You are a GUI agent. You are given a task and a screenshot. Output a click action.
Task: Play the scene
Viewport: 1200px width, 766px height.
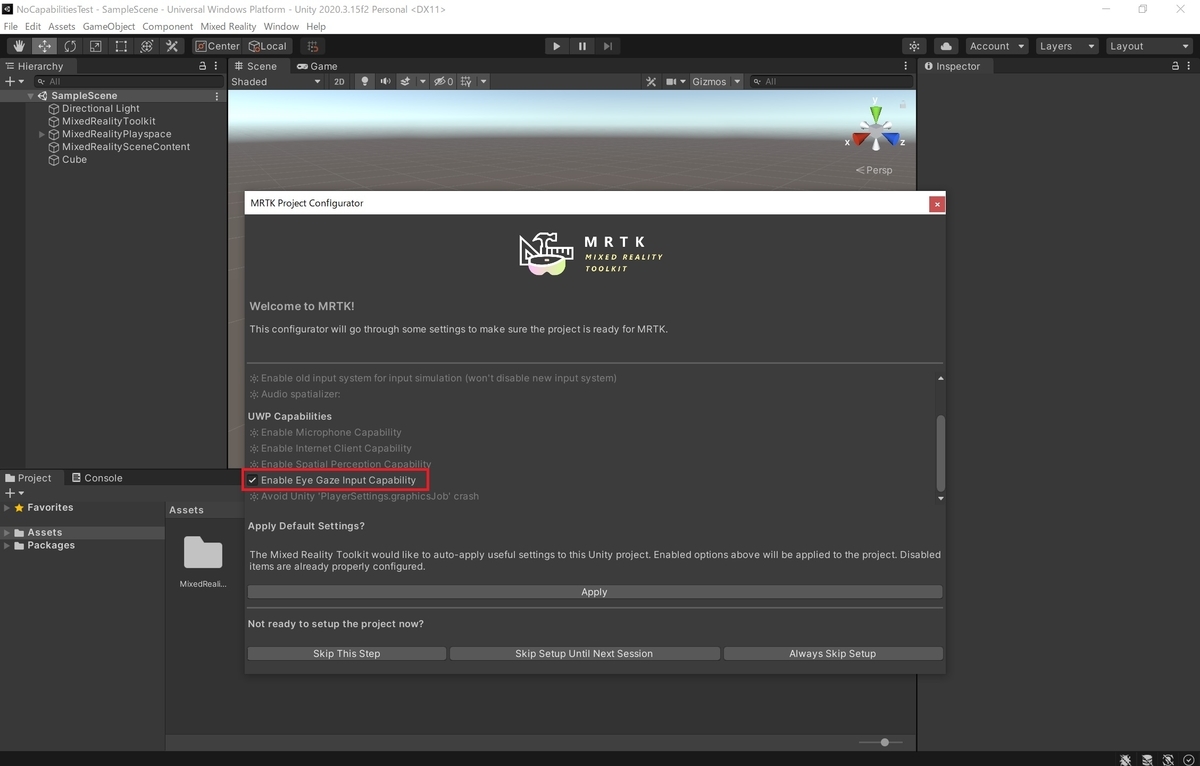[556, 46]
